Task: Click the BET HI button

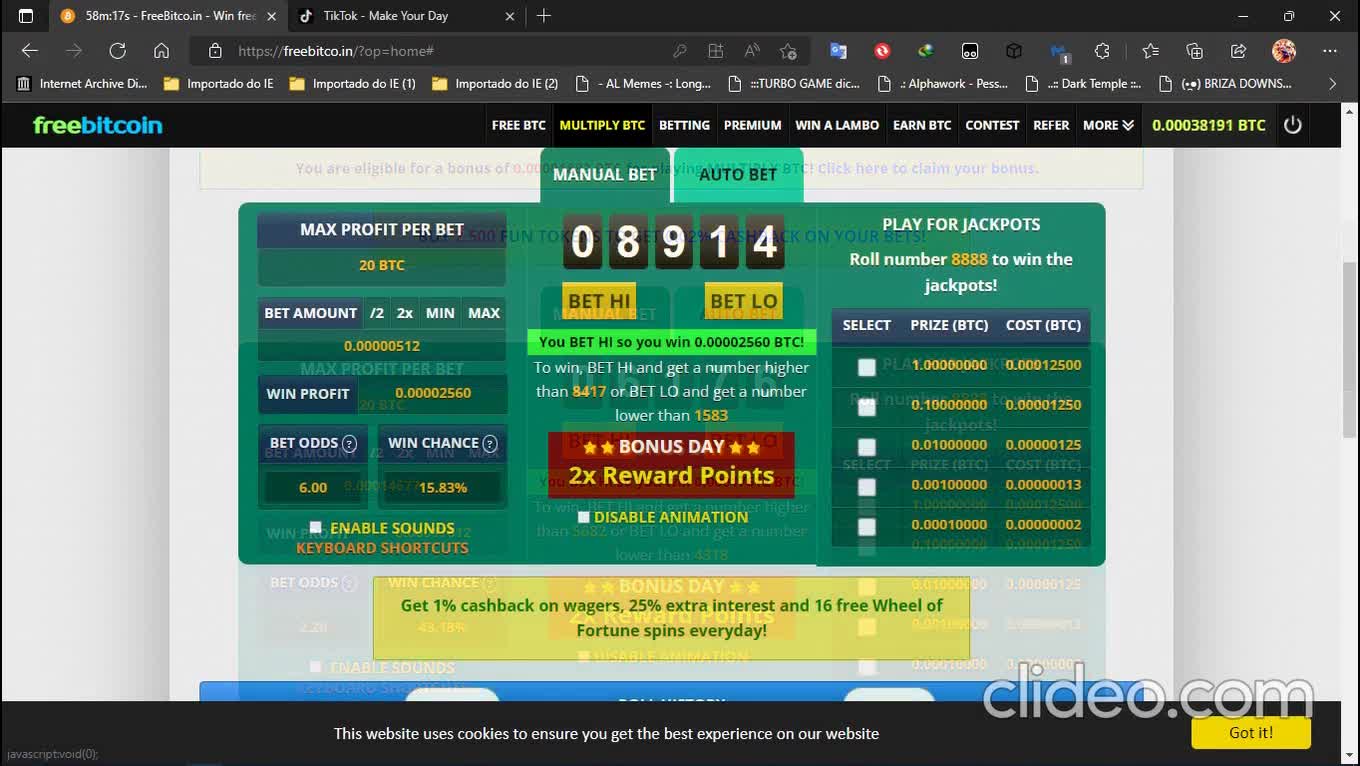Action: pos(599,301)
